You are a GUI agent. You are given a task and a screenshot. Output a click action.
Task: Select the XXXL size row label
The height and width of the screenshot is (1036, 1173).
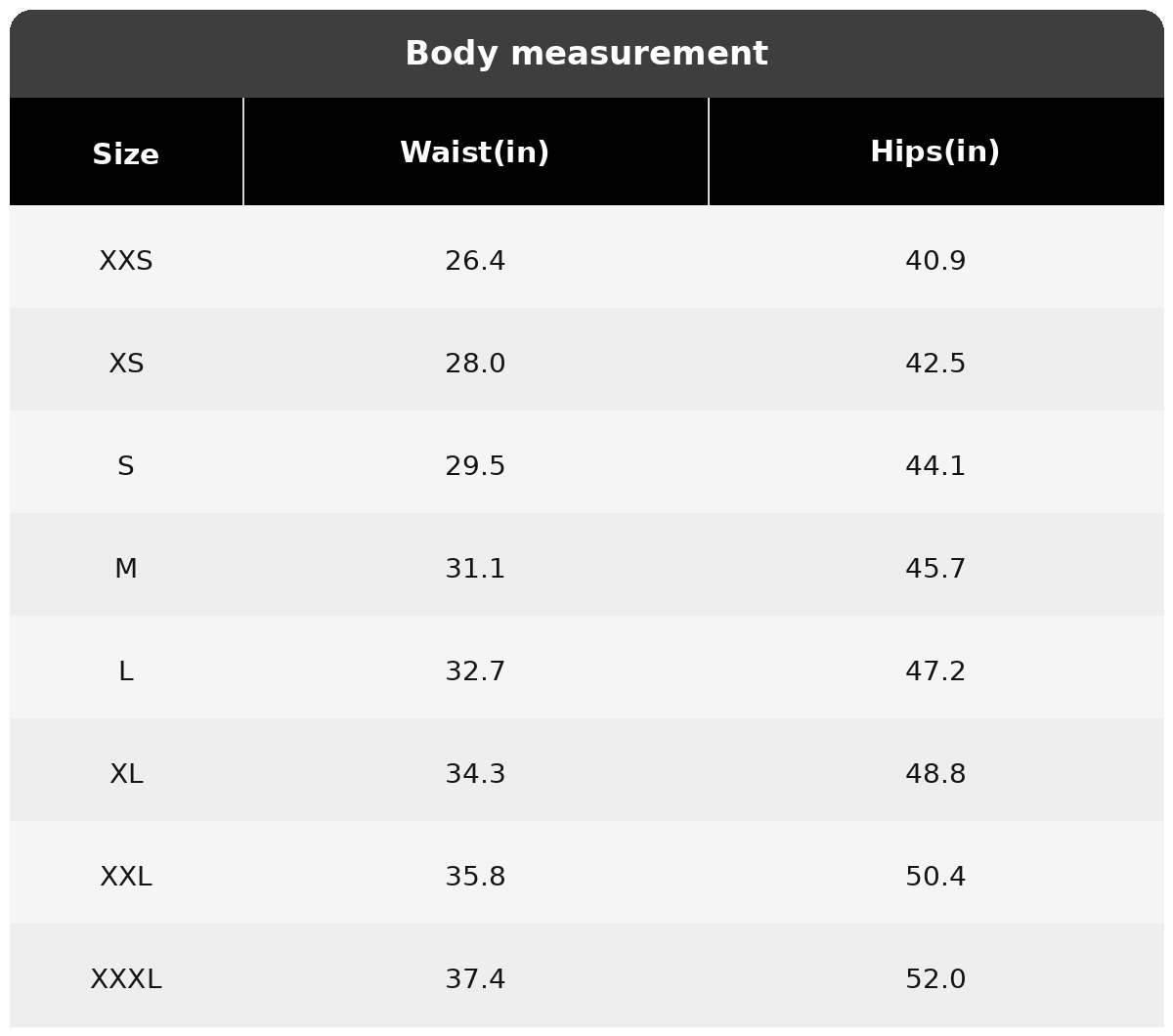click(x=126, y=979)
